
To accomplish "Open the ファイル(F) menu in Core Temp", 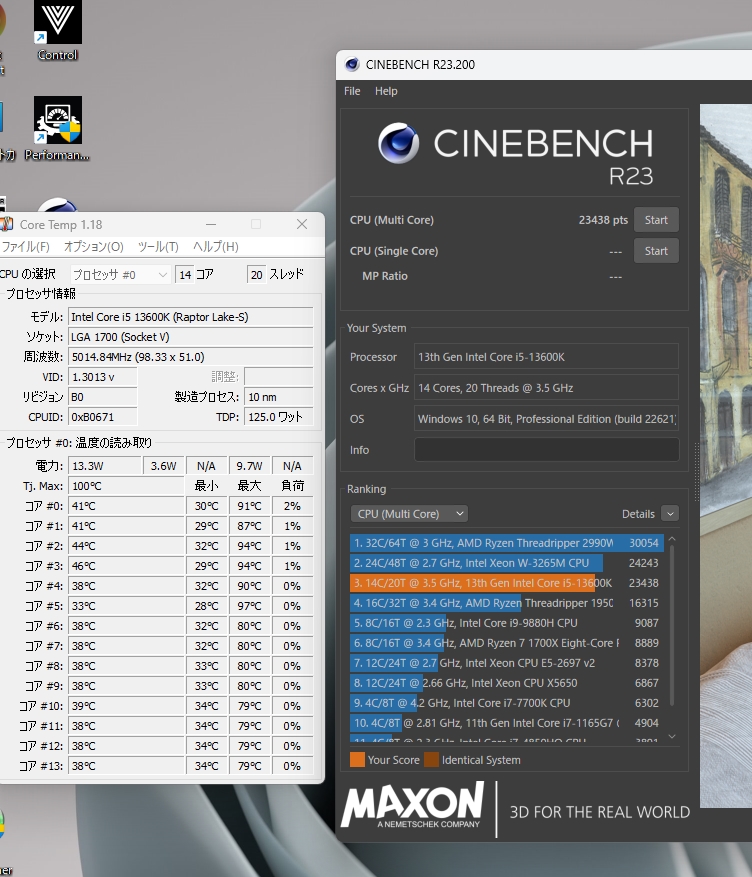I will (25, 247).
